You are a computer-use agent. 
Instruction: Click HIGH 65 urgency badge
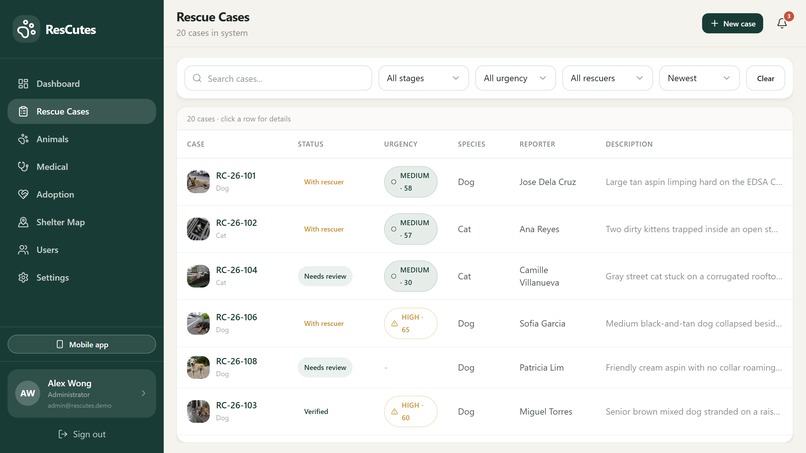coord(411,323)
